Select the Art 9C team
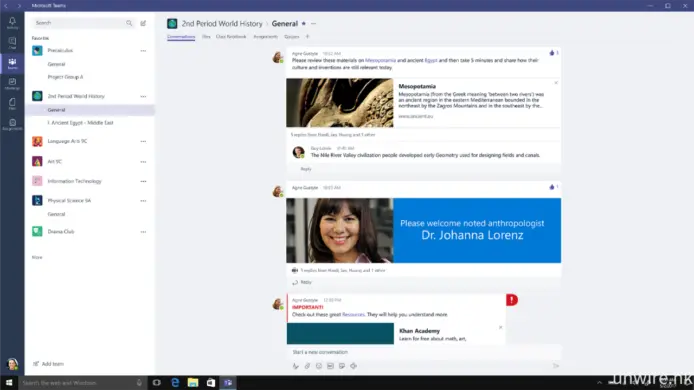This screenshot has height=390, width=694. pos(54,162)
